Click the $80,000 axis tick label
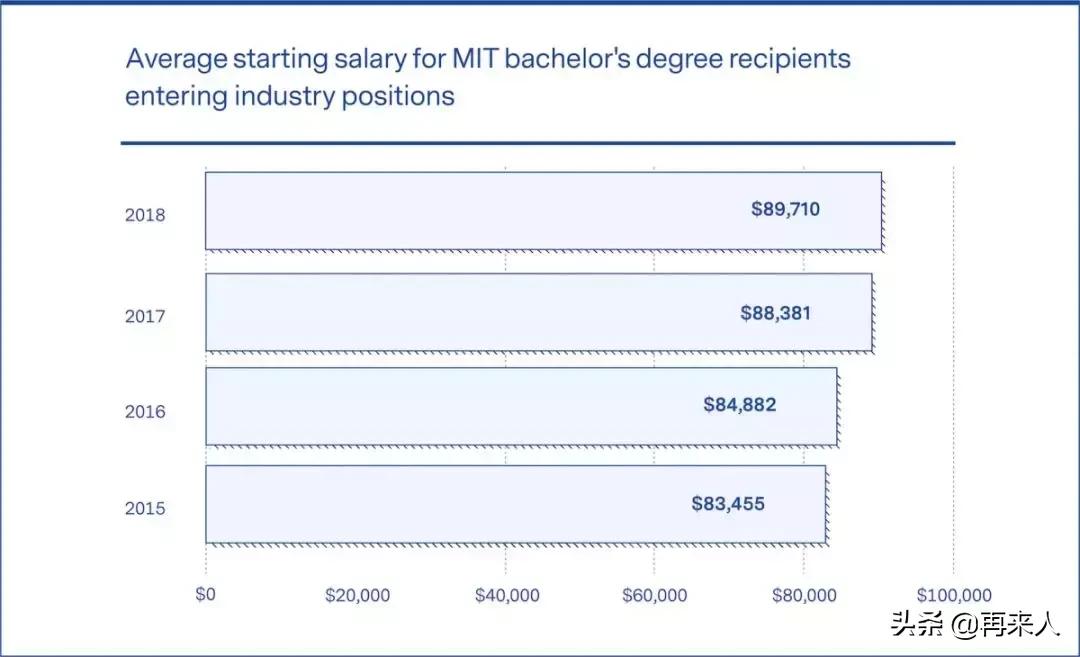The image size is (1080, 657). [803, 596]
